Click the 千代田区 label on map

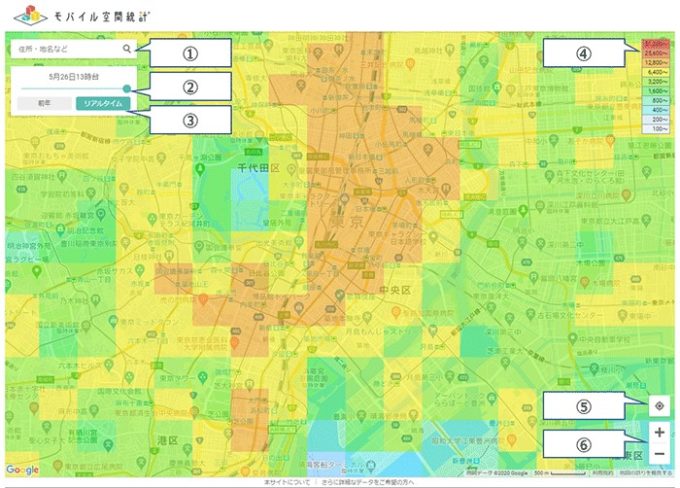[255, 170]
